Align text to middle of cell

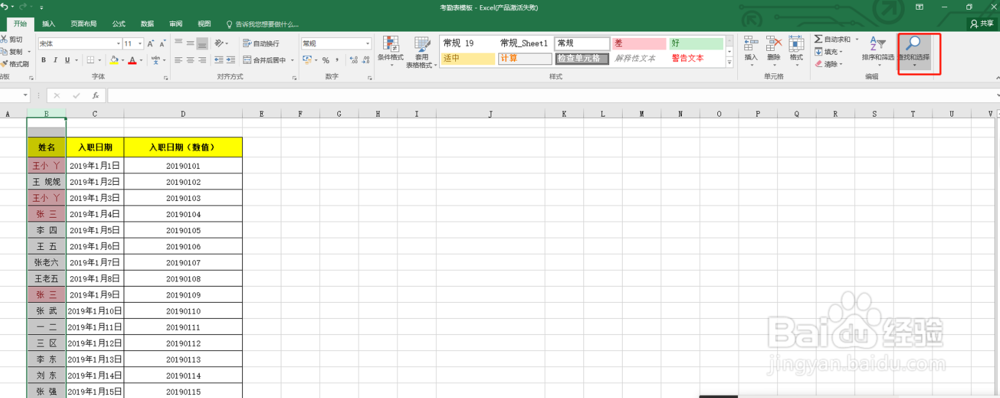coord(190,43)
